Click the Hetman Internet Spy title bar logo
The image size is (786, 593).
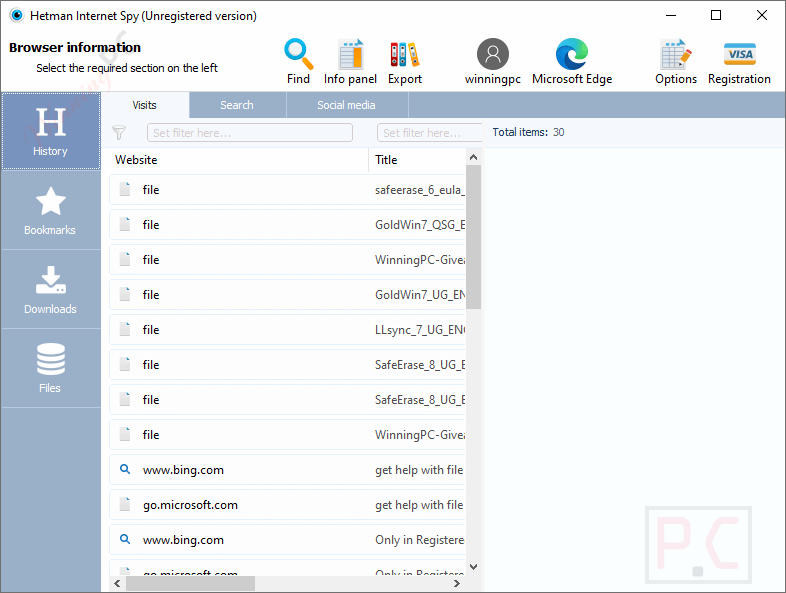point(17,16)
